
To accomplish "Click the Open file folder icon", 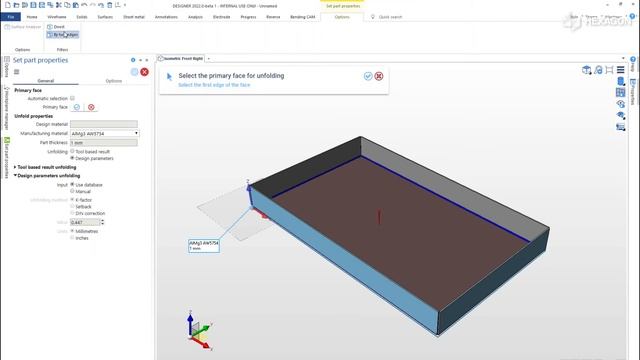I will [x=16, y=5].
